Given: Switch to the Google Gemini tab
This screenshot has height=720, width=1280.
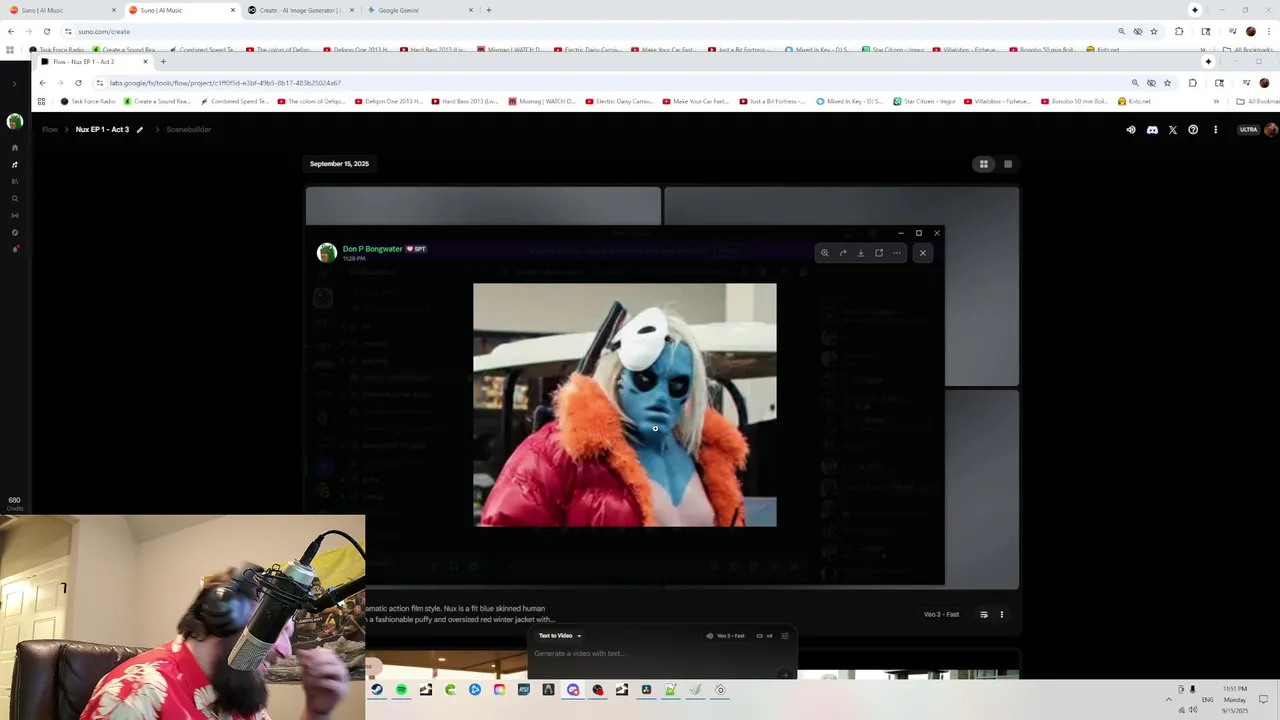Looking at the screenshot, I should pyautogui.click(x=418, y=10).
